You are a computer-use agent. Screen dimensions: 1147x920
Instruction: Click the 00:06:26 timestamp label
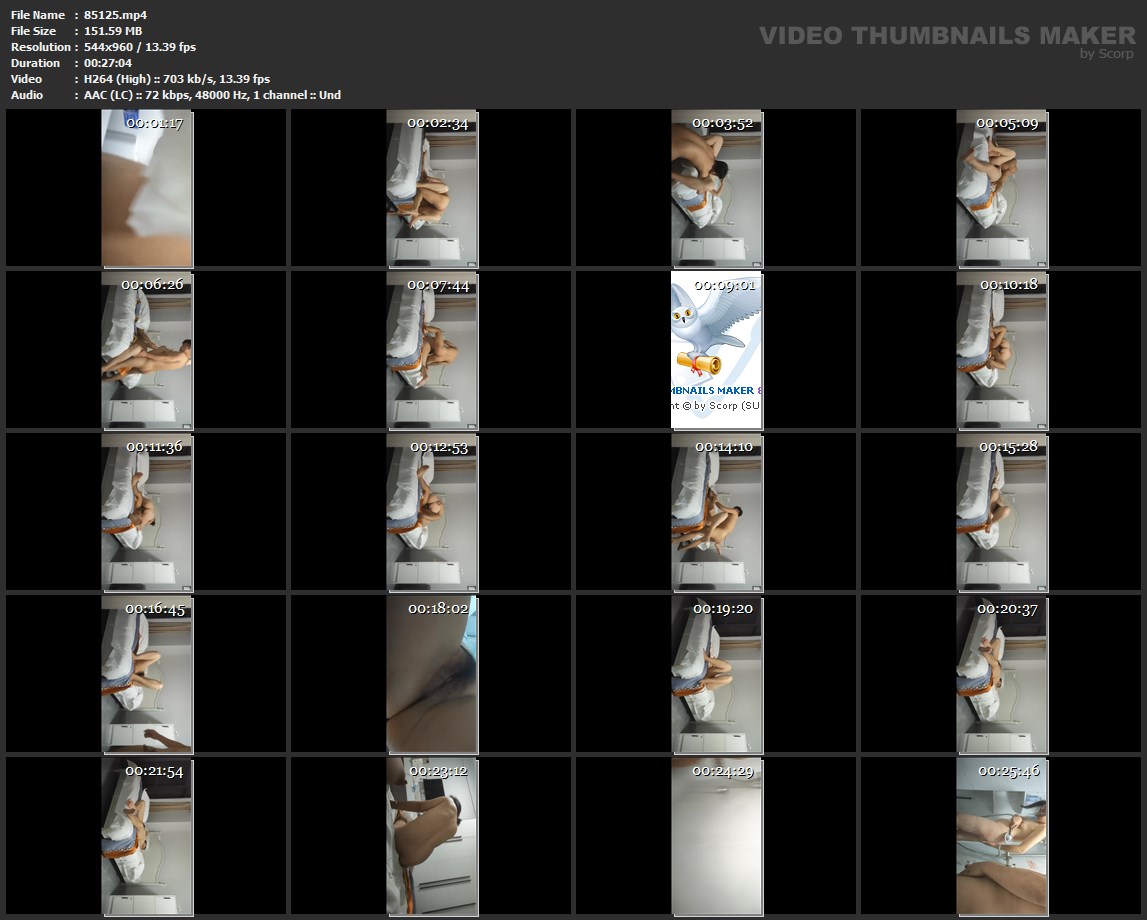click(152, 284)
